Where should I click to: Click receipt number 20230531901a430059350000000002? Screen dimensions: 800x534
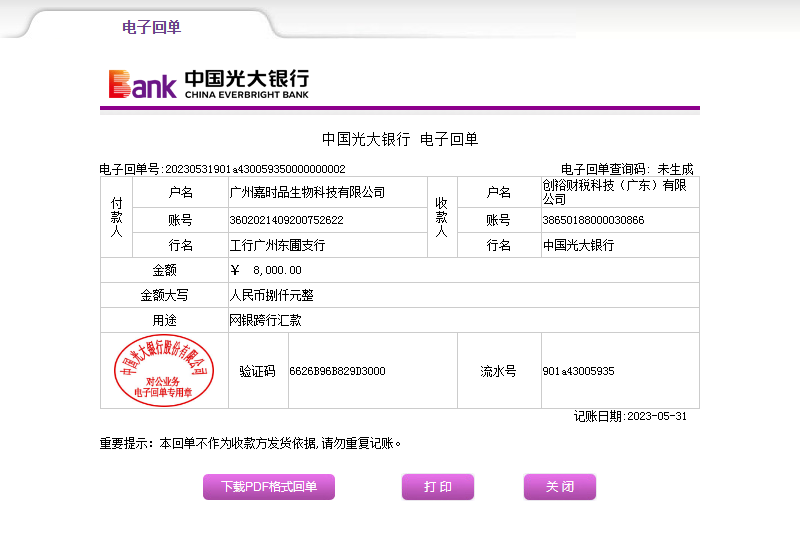click(x=255, y=169)
